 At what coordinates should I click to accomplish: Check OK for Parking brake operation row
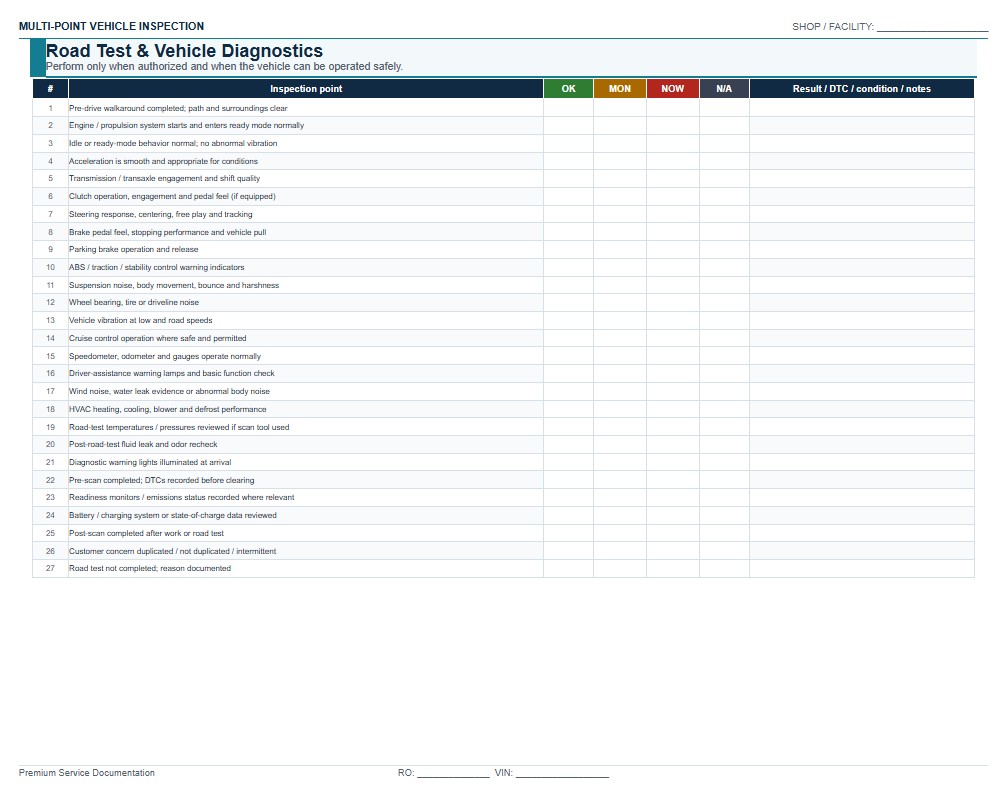568,250
